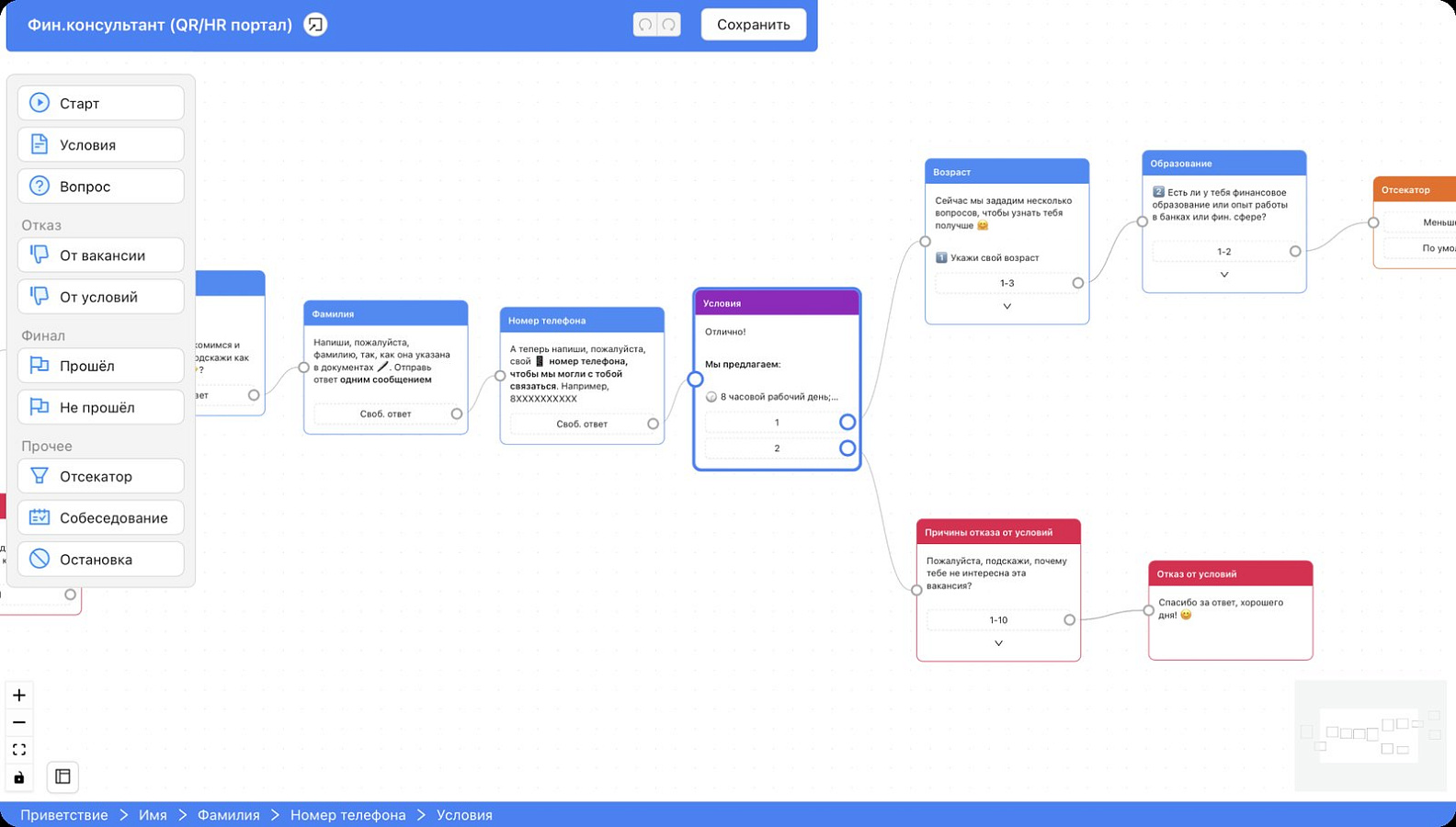Go to Имя in the breadcrumb bar

tap(153, 815)
